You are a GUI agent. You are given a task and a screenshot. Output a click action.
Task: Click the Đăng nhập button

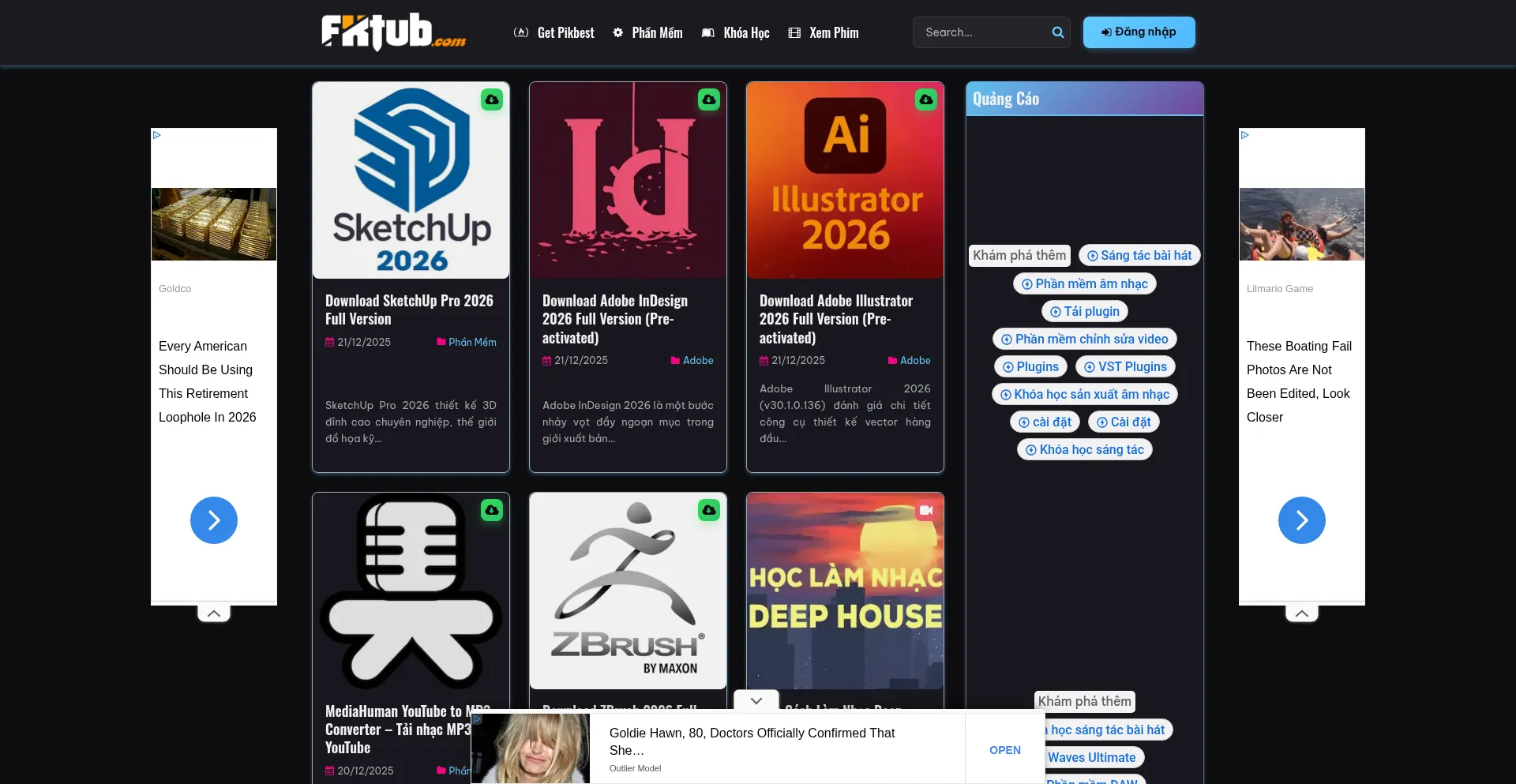pos(1139,32)
